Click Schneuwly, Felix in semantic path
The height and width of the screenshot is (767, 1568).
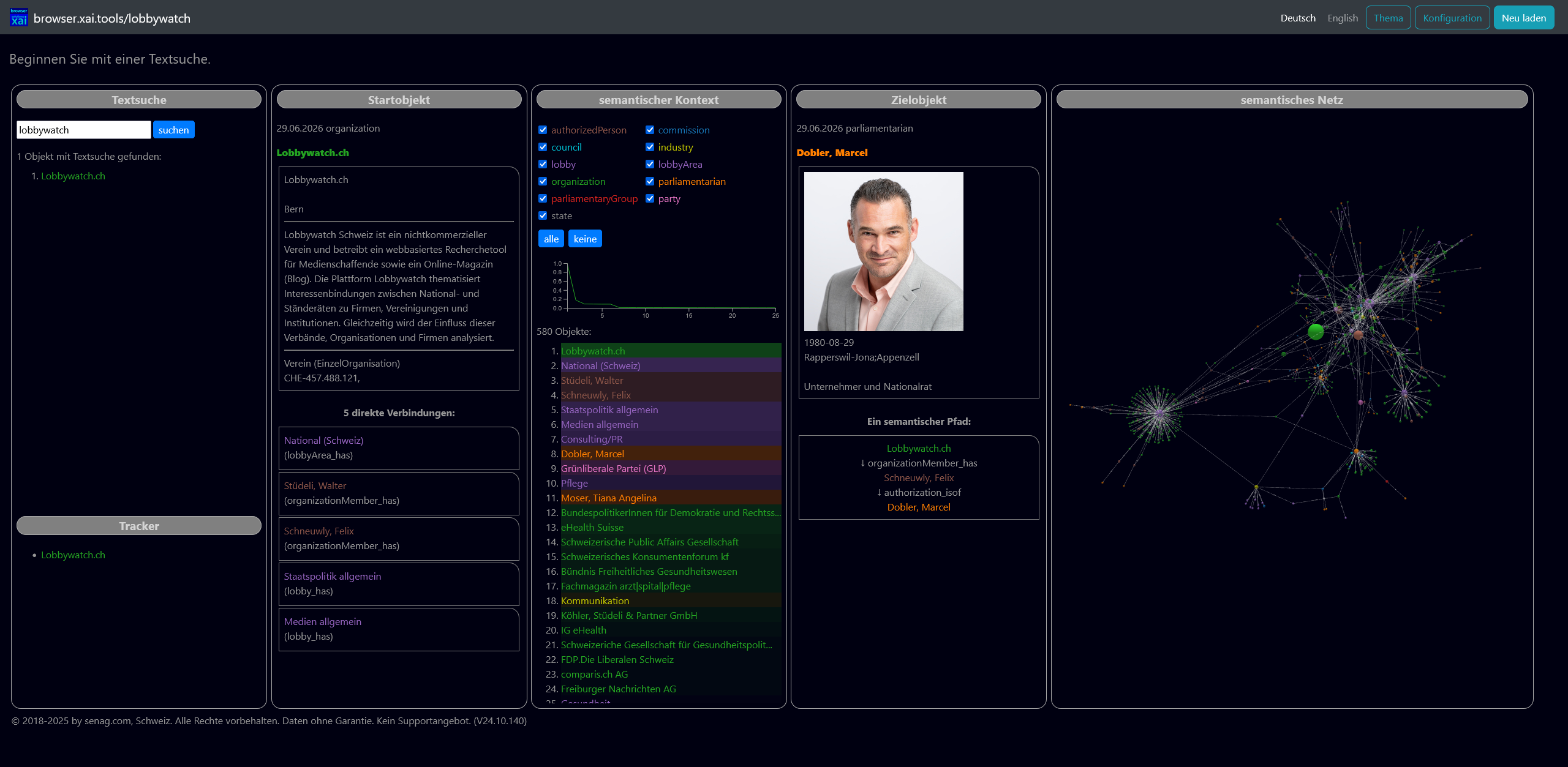(x=918, y=477)
